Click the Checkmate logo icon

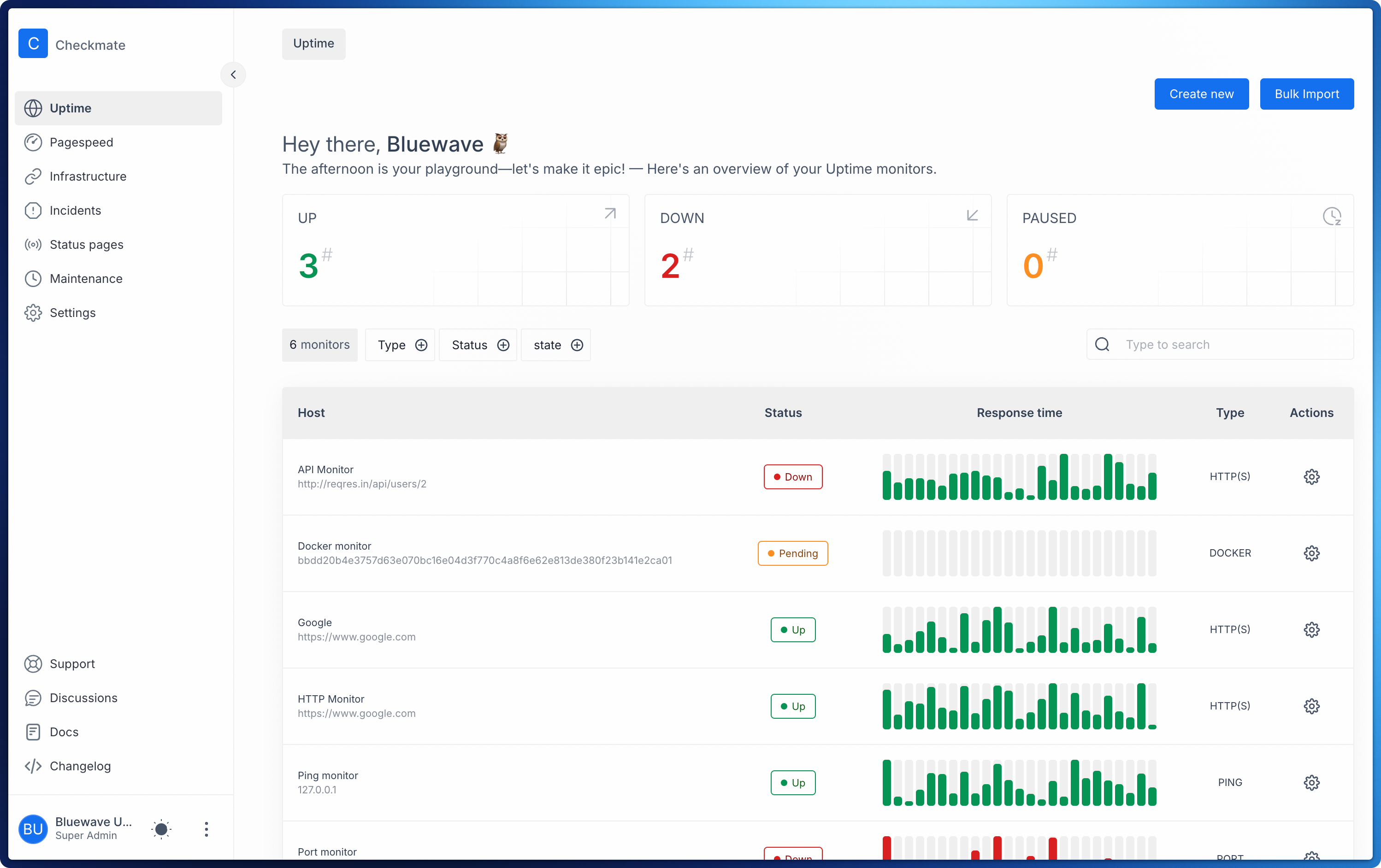(33, 44)
